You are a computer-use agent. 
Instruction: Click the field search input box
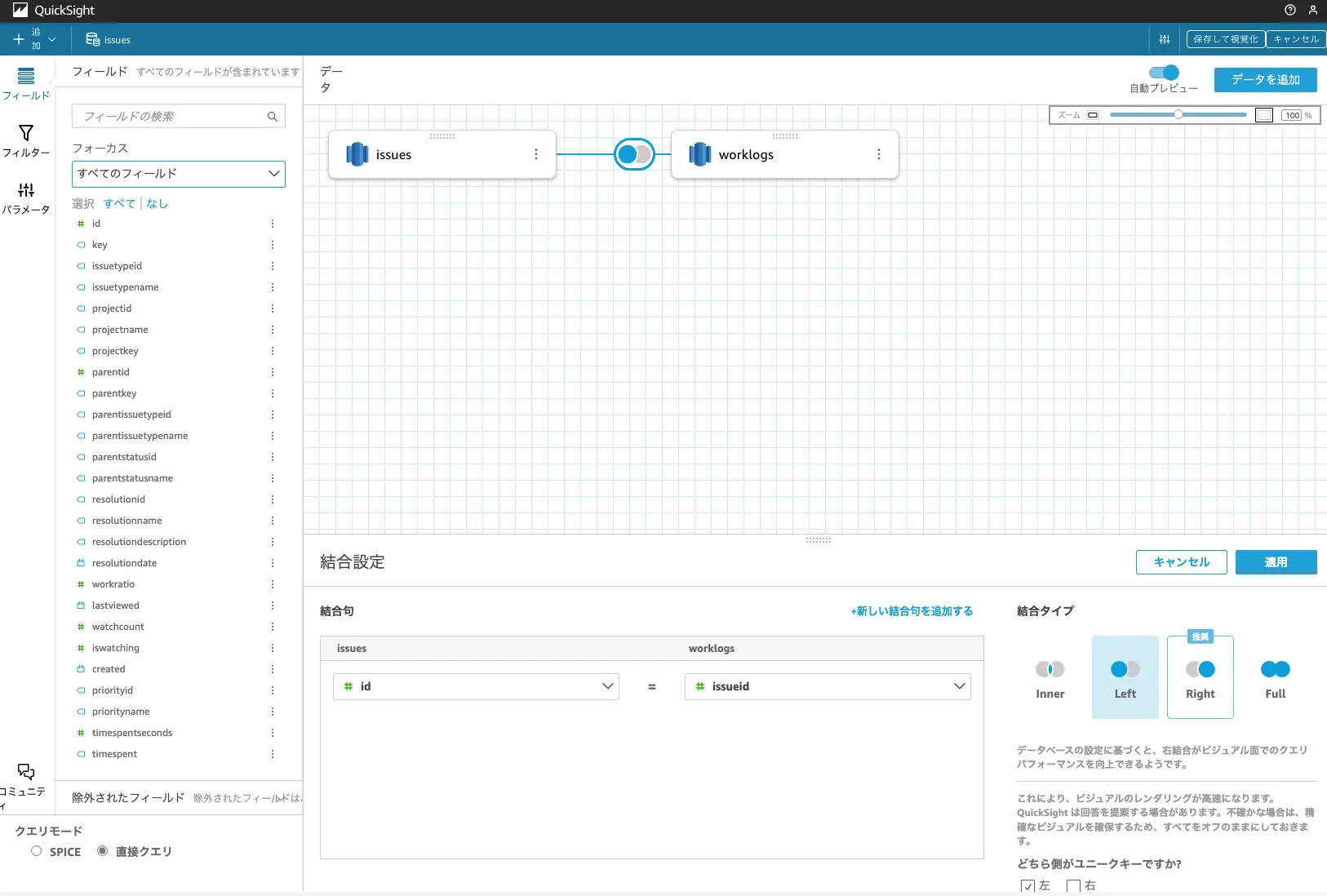point(179,117)
